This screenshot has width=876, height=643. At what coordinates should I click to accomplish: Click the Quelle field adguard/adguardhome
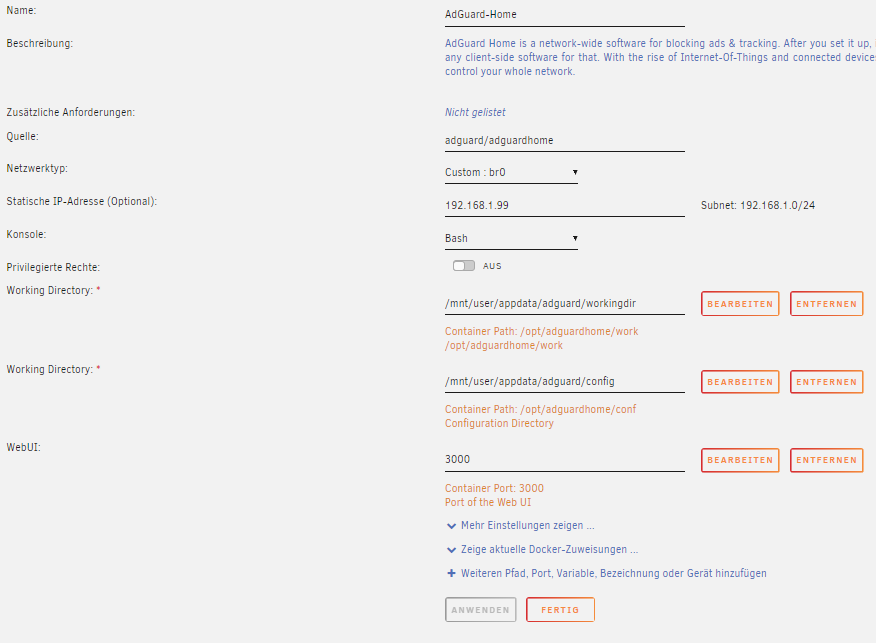pos(564,141)
